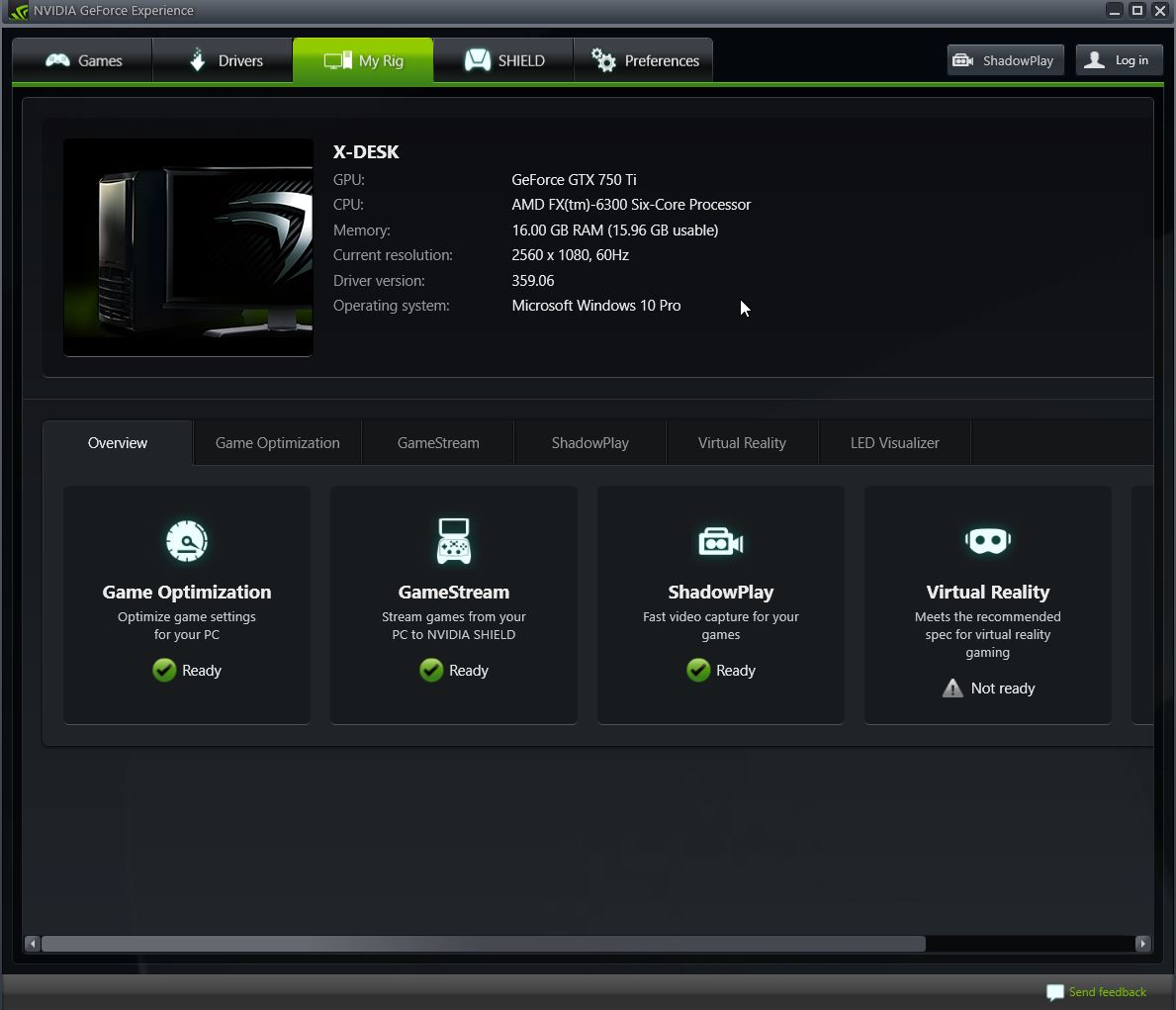Click the monitor icon on My Rig
The image size is (1176, 1010).
[x=337, y=60]
